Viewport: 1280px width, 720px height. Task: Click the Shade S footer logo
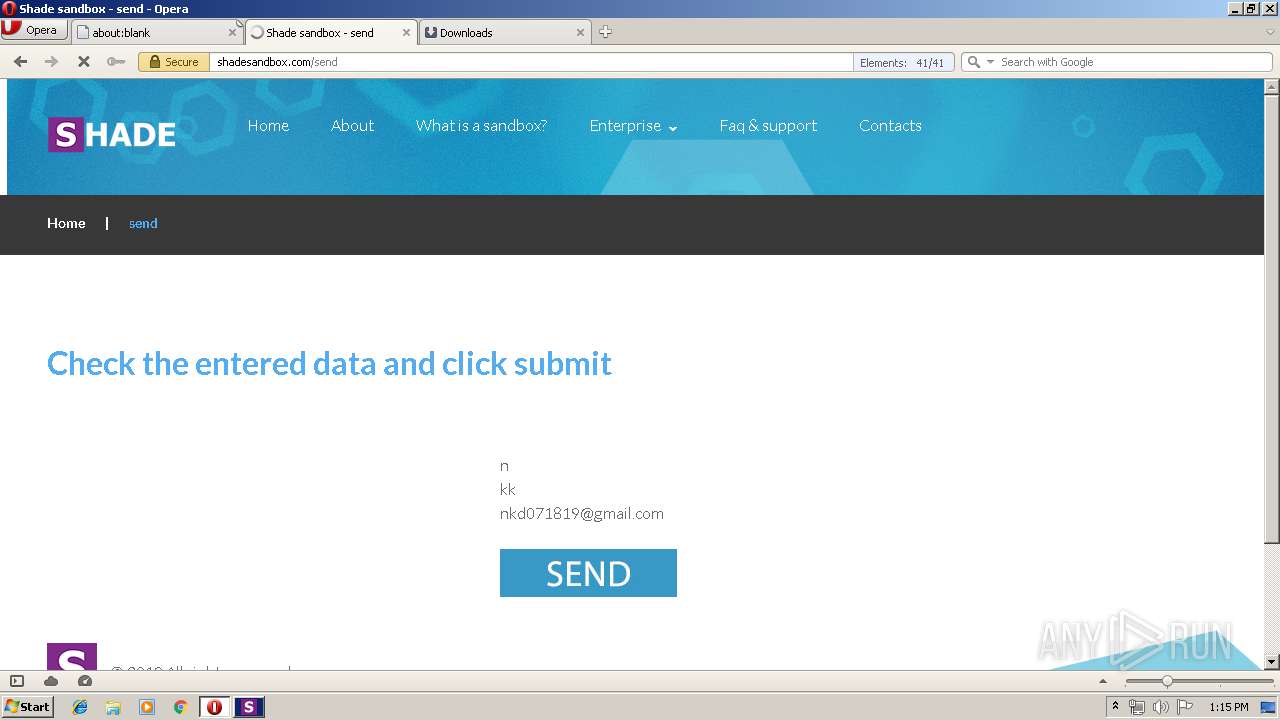(72, 656)
